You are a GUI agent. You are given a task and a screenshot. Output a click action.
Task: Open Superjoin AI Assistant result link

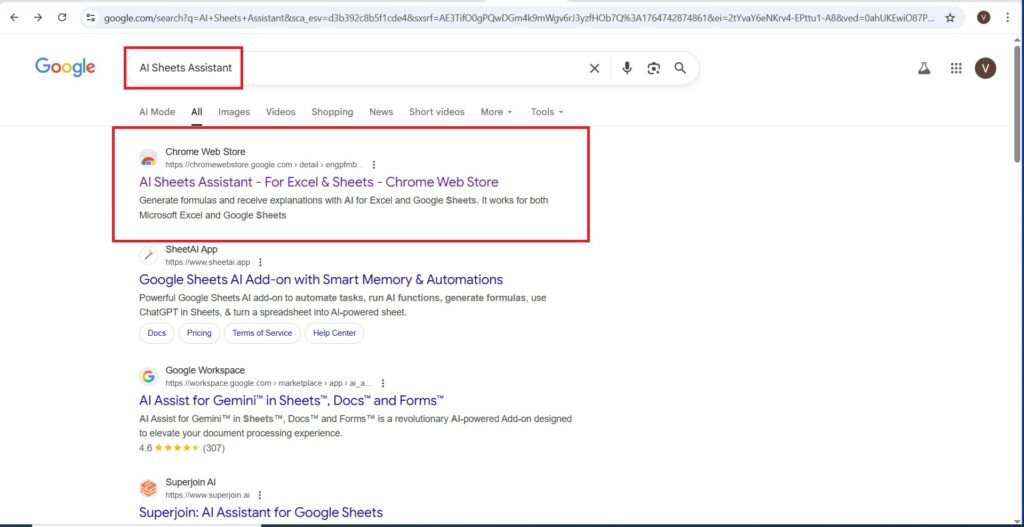tap(260, 512)
